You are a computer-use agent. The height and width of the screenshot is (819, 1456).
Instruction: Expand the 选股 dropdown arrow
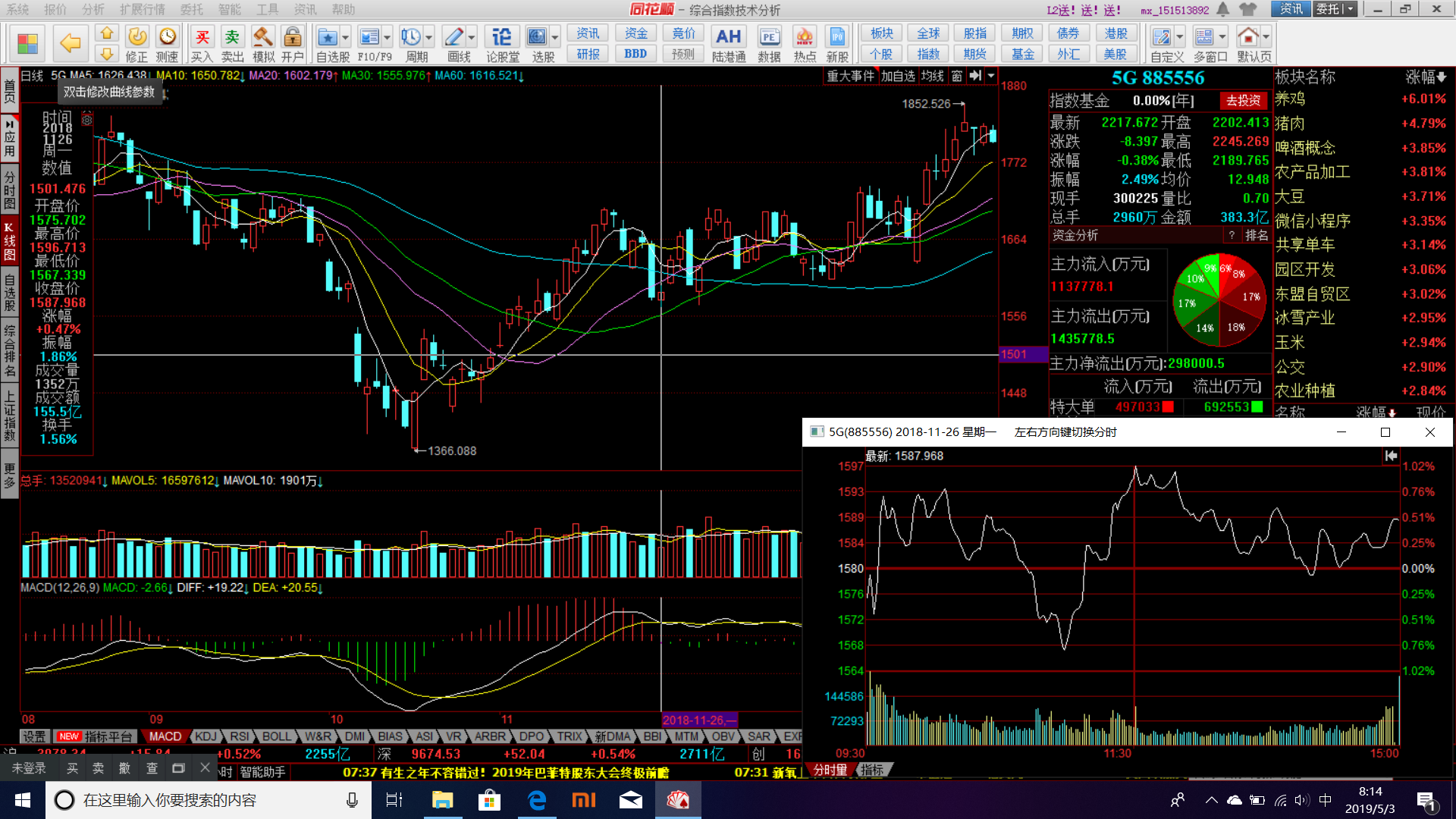pos(555,36)
